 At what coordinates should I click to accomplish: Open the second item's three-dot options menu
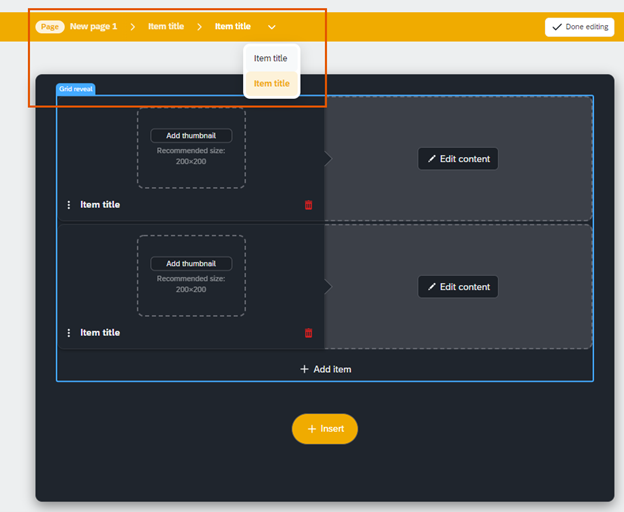[x=69, y=333]
